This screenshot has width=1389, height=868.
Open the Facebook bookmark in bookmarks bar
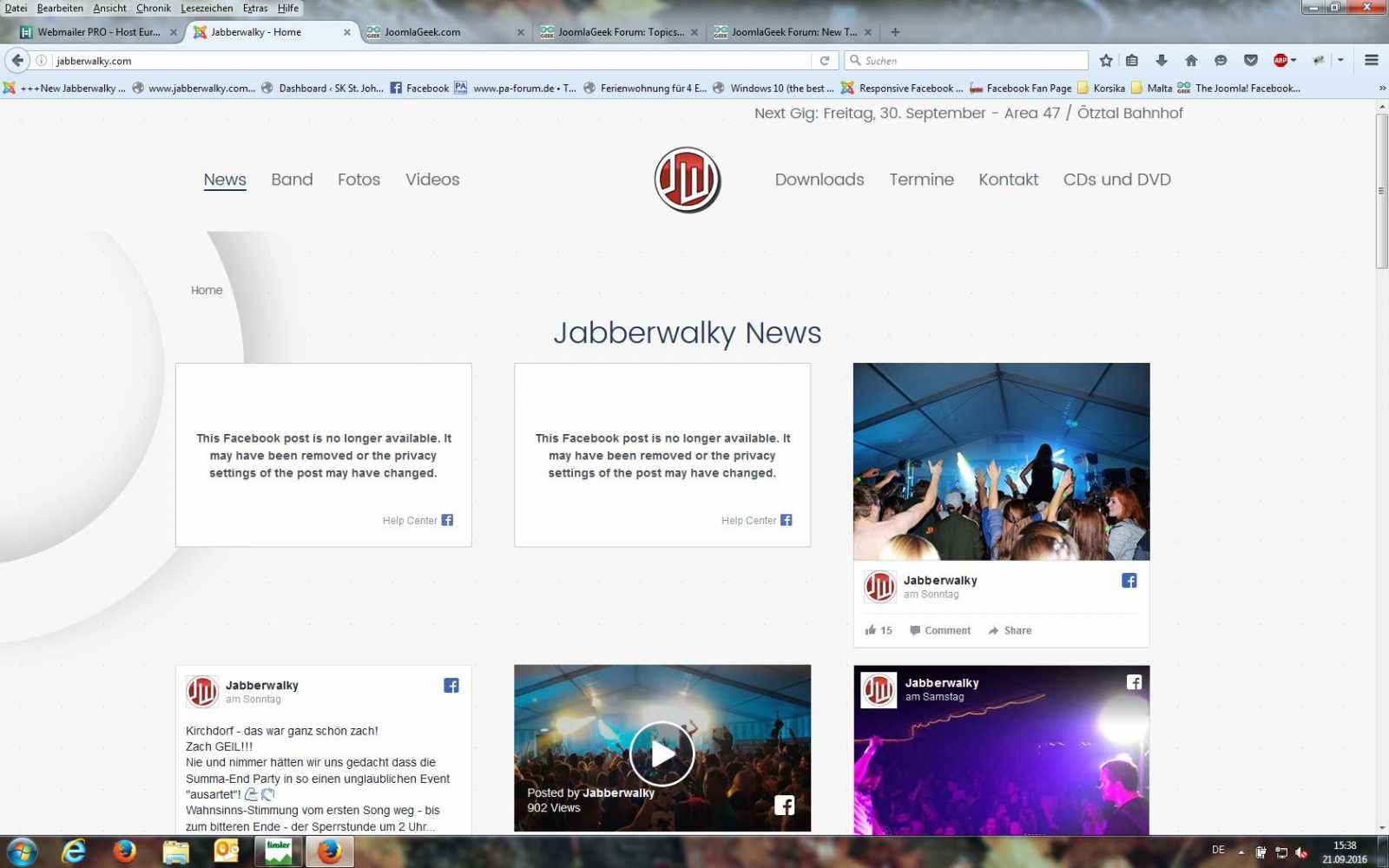tap(419, 88)
